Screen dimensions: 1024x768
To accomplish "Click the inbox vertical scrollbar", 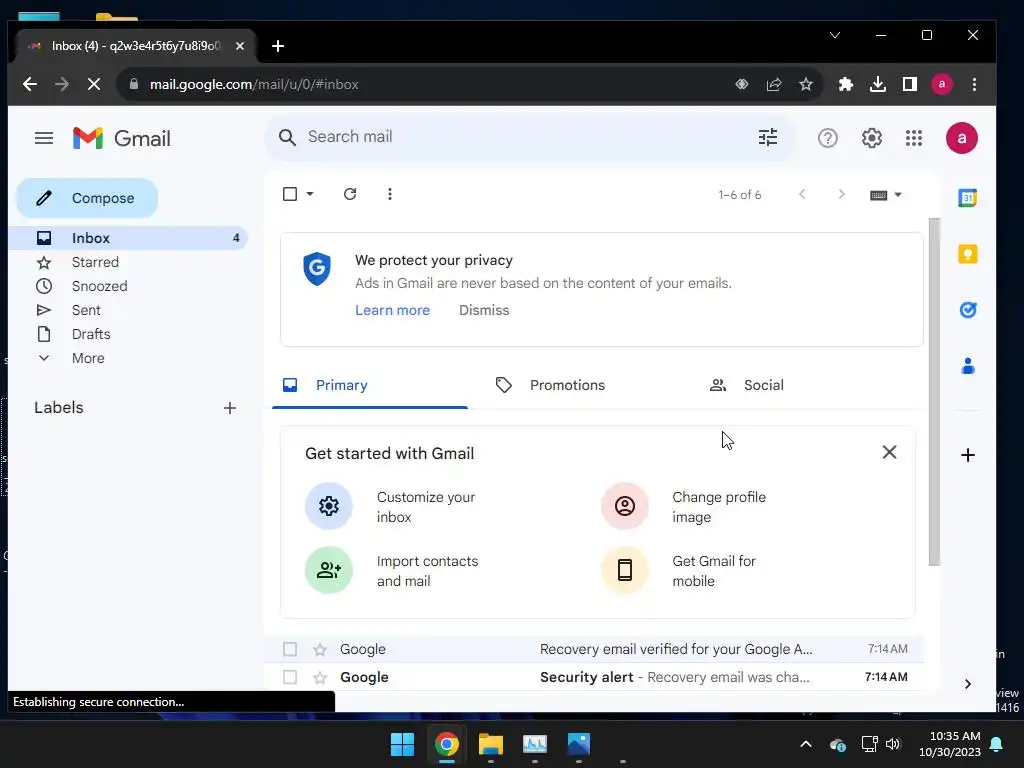I will coord(935,392).
